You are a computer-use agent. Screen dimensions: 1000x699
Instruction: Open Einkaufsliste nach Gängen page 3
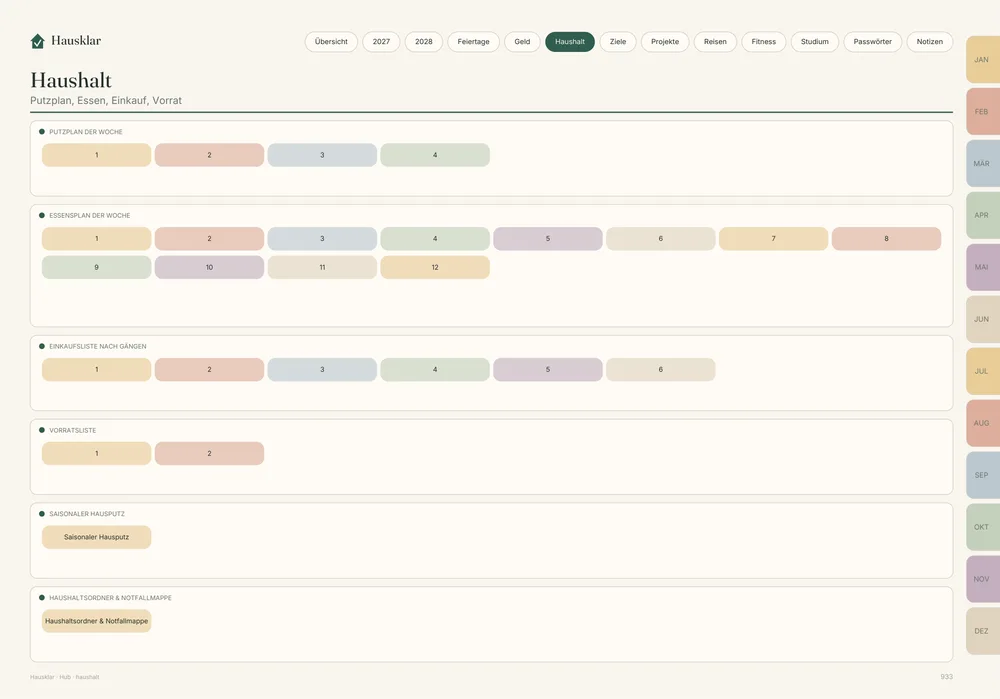322,369
